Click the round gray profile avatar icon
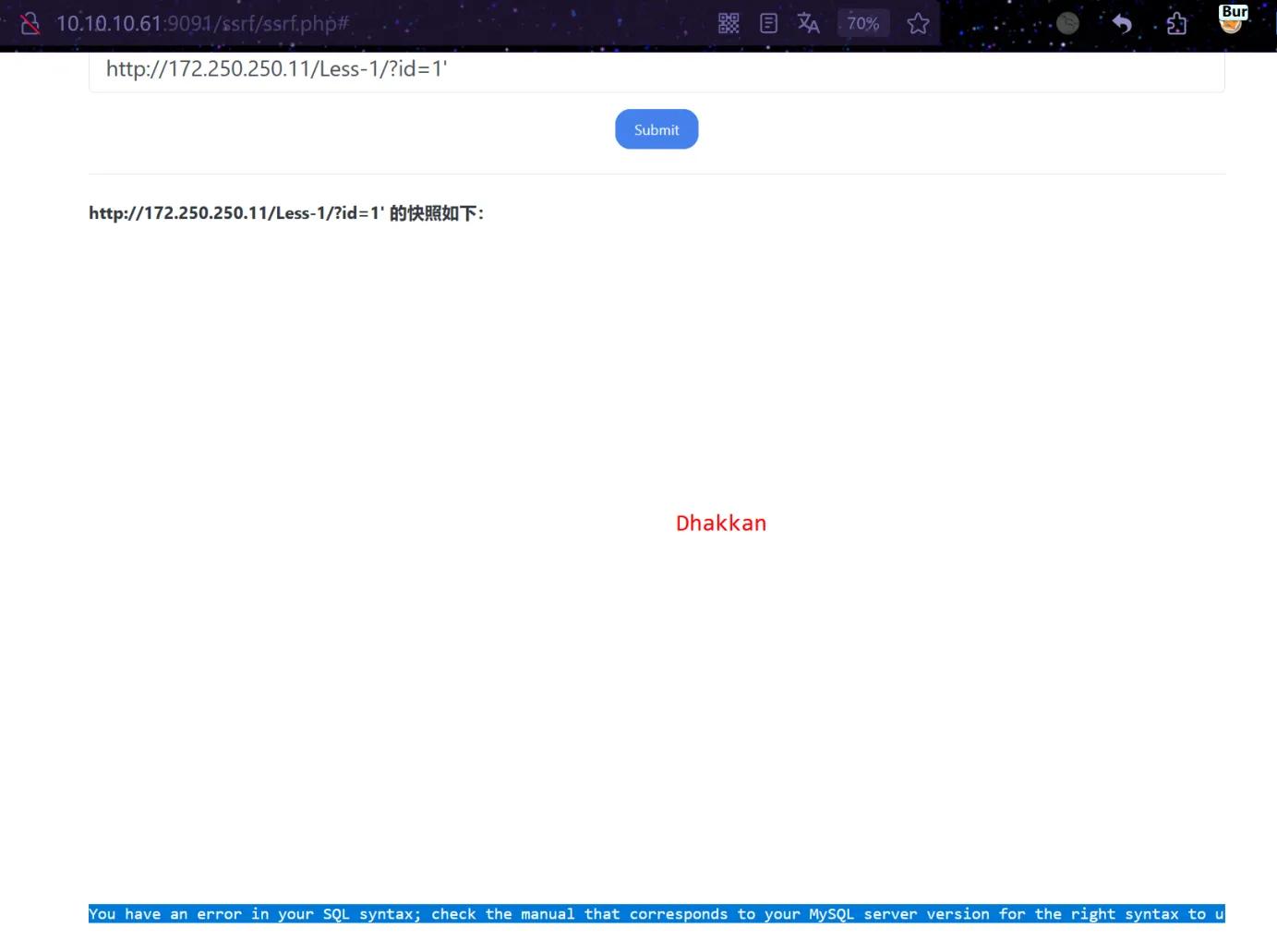1277x952 pixels. [x=1067, y=23]
